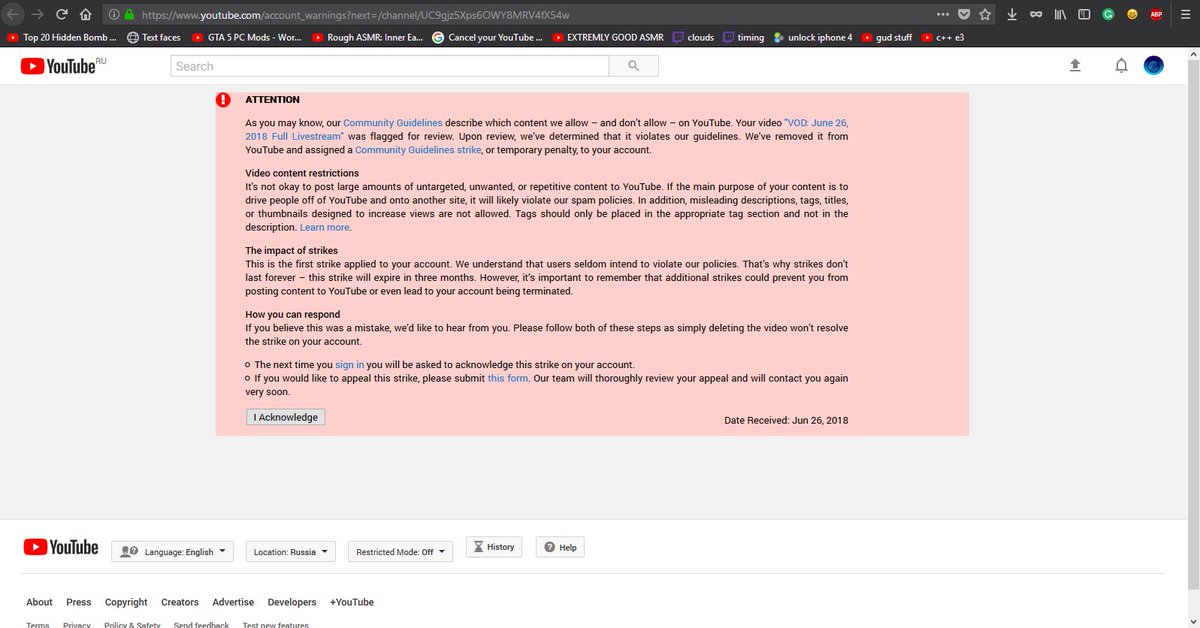Toggle the Firefox sidebar view
This screenshot has height=628, width=1200.
pos(1083,15)
